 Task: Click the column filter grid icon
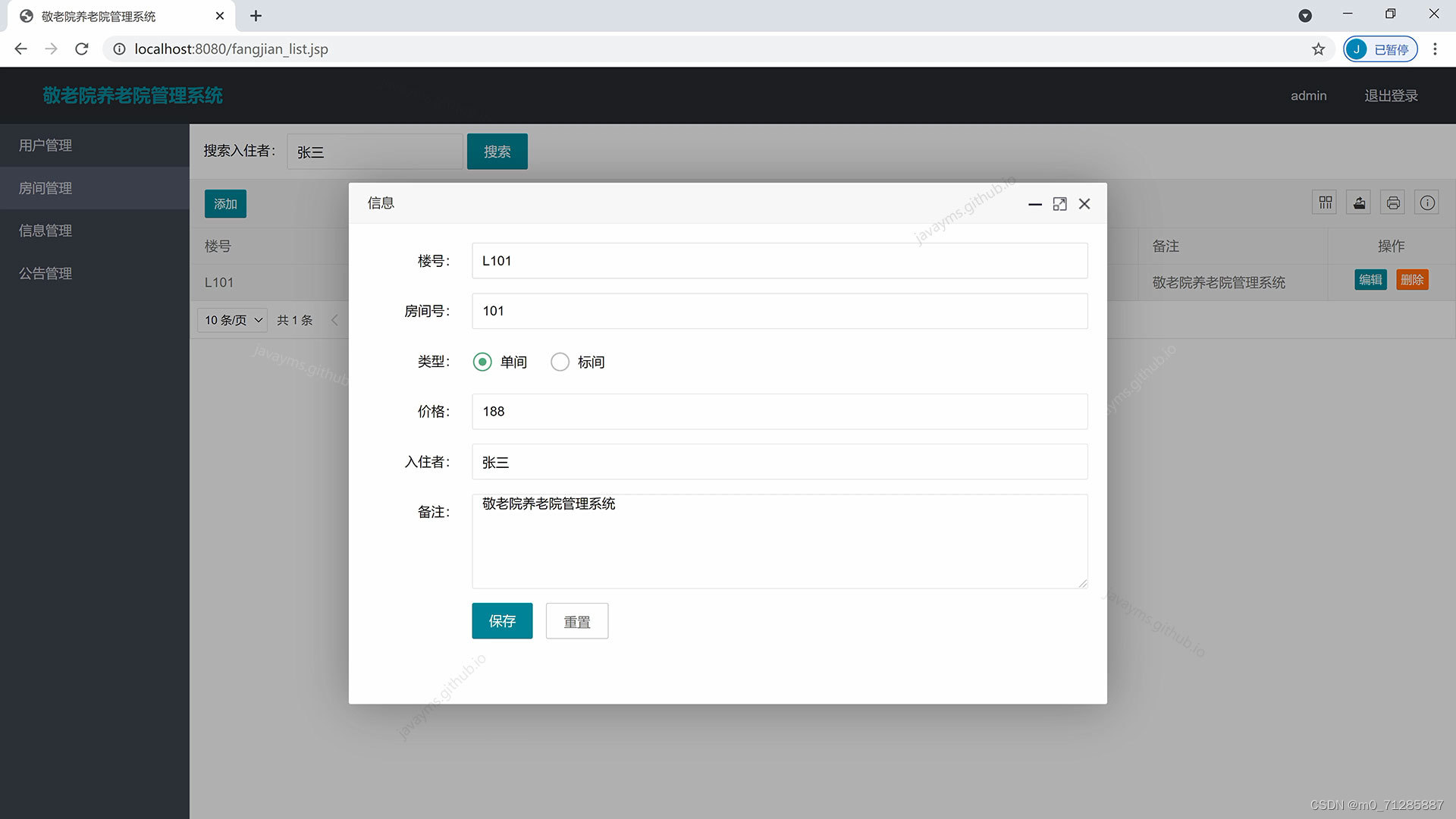point(1325,202)
